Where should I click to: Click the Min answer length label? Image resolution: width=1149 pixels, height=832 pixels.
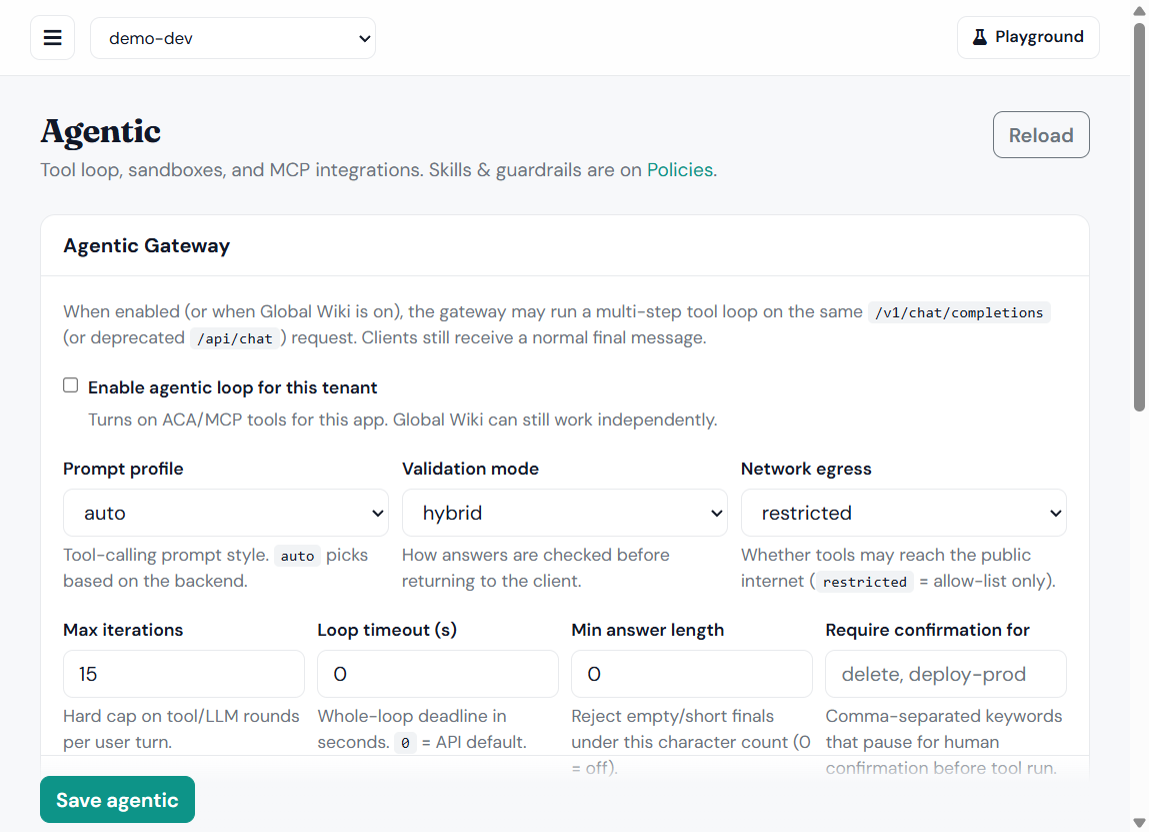[x=648, y=630]
